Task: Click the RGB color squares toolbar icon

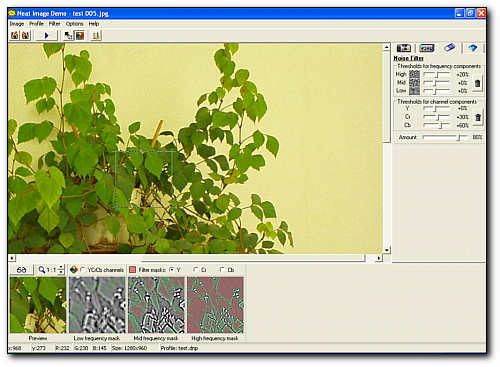Action: click(x=80, y=35)
